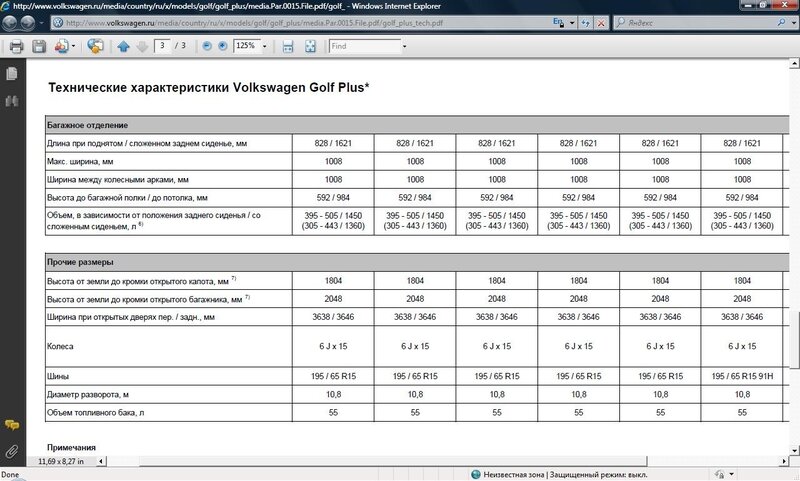Click the browser Forward button
The width and height of the screenshot is (800, 481).
[28, 22]
